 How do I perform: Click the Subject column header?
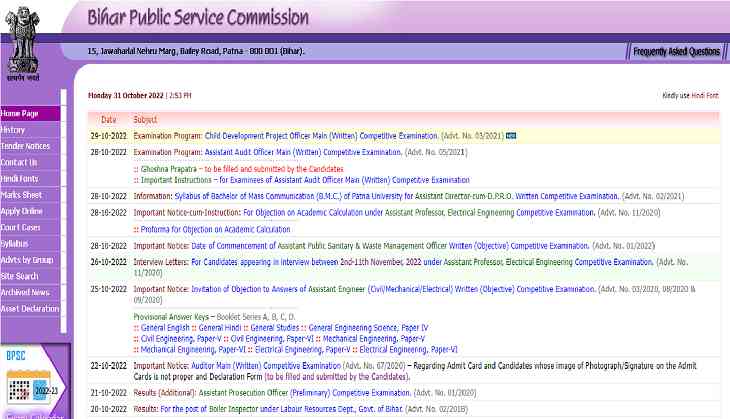(x=145, y=120)
